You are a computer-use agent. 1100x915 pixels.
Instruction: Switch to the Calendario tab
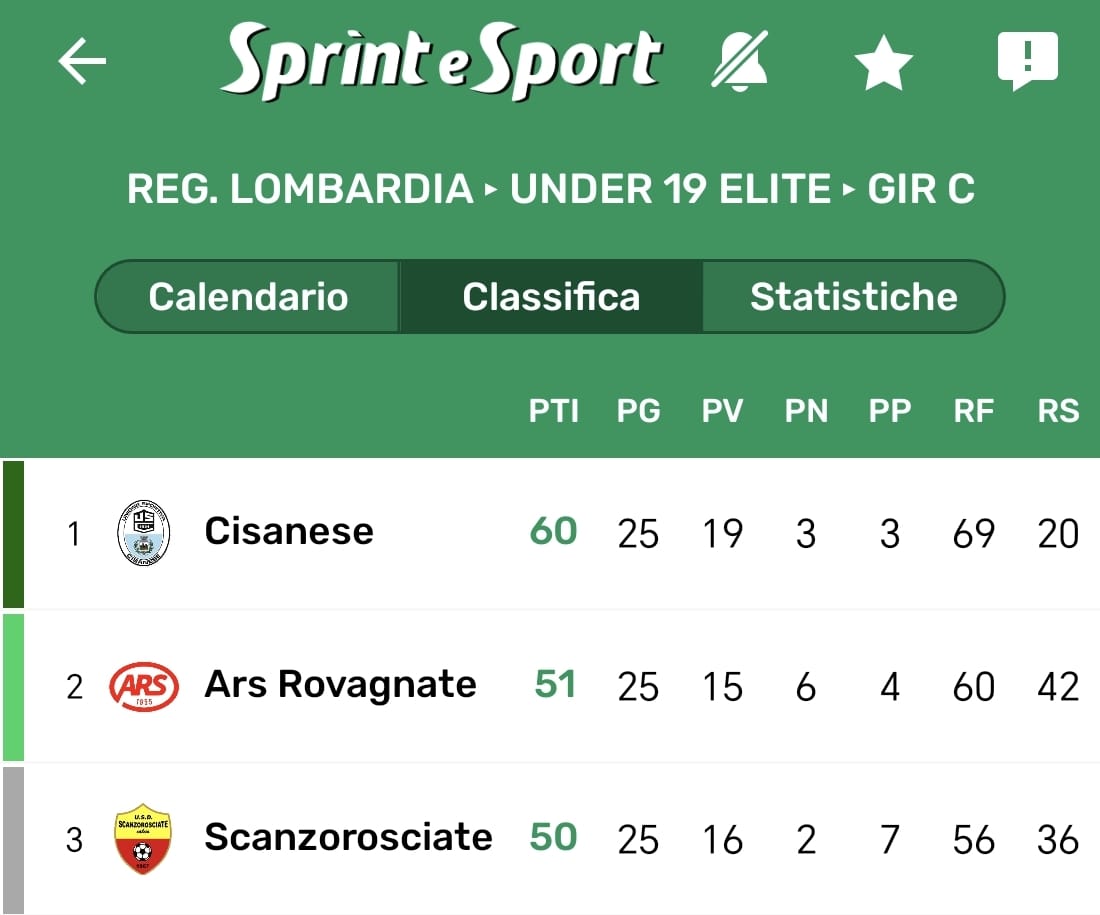(x=248, y=297)
